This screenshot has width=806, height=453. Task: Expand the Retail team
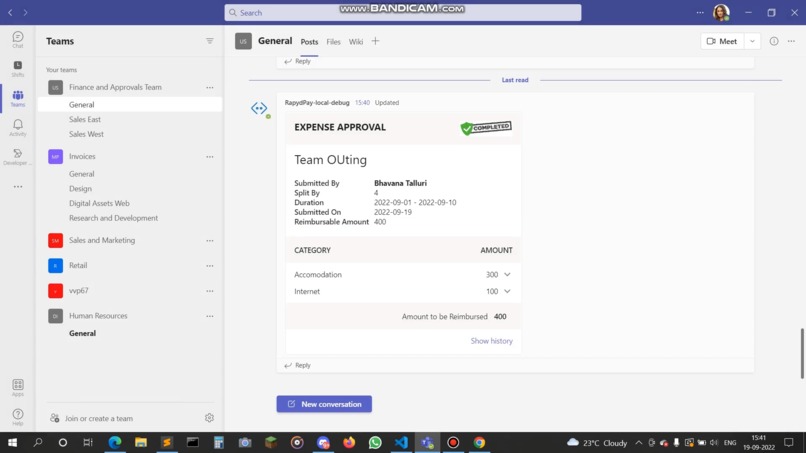78,265
